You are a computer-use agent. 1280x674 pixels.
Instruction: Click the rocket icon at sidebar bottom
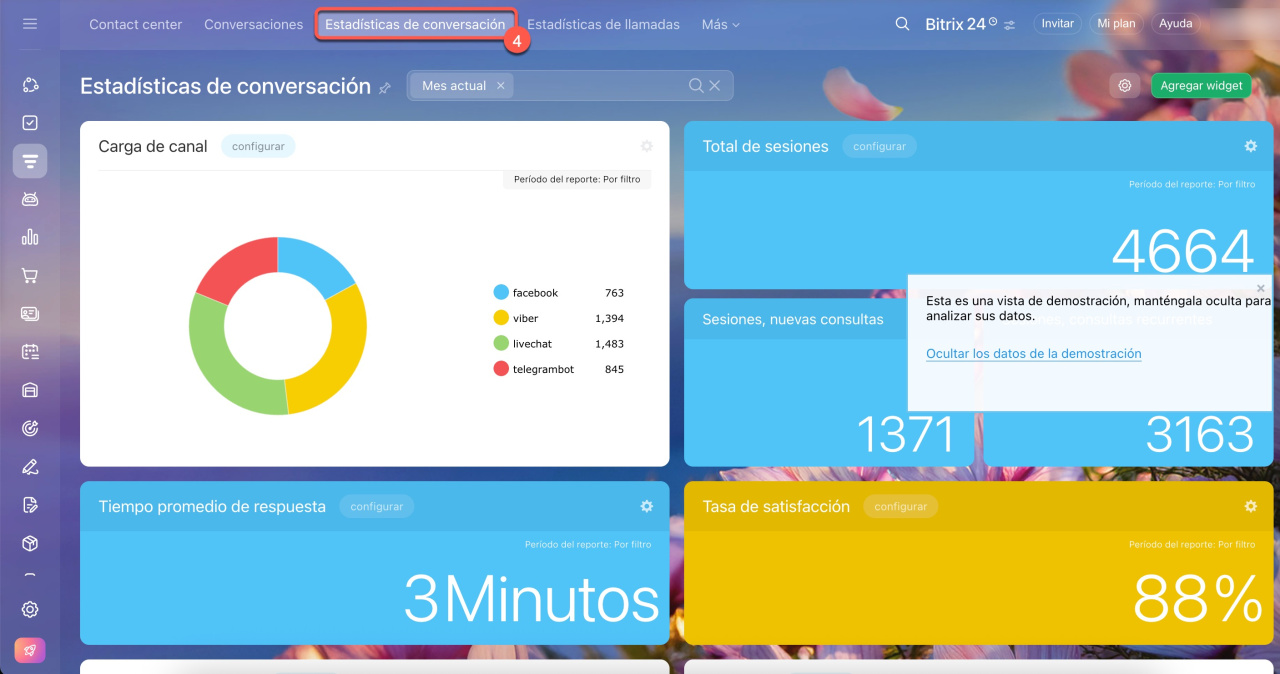point(30,650)
